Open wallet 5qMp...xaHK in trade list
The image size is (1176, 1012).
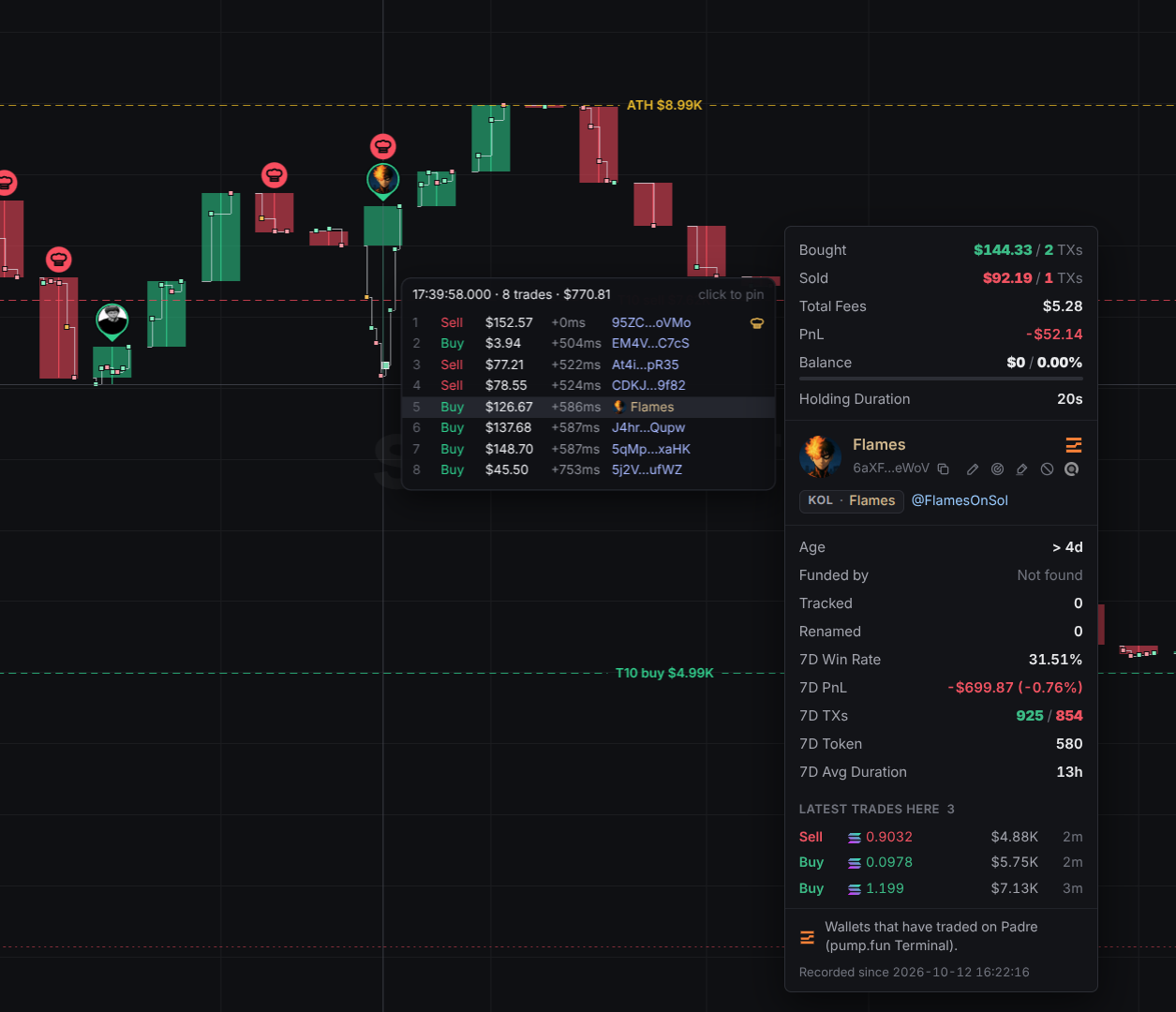(x=651, y=449)
